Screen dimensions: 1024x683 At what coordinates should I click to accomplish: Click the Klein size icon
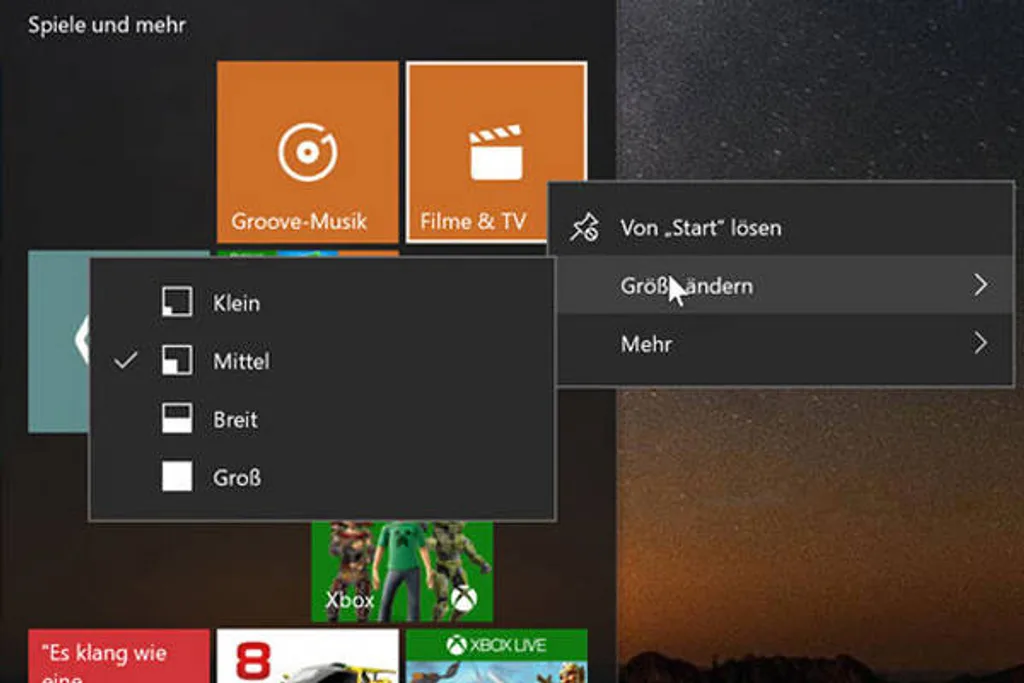(177, 302)
